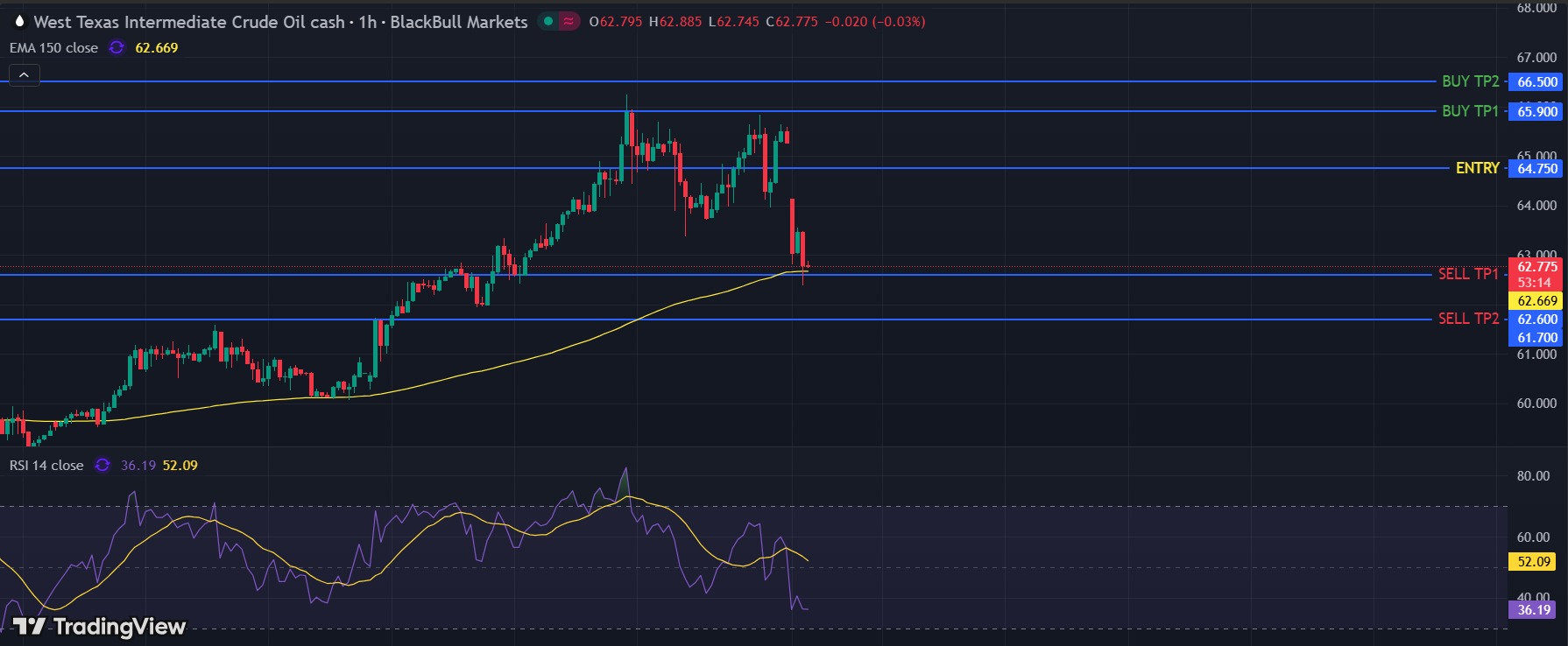Screen dimensions: 1568x646
Task: Click the 66.500 price axis tag
Action: tap(1536, 81)
